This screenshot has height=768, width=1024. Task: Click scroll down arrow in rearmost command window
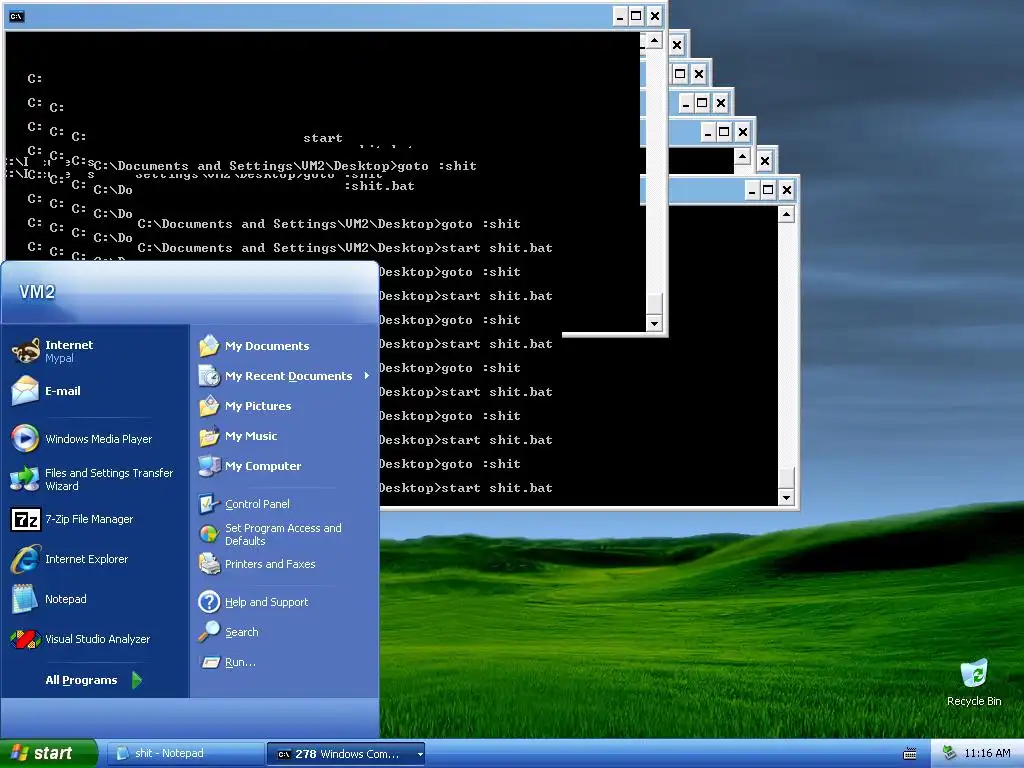(786, 498)
